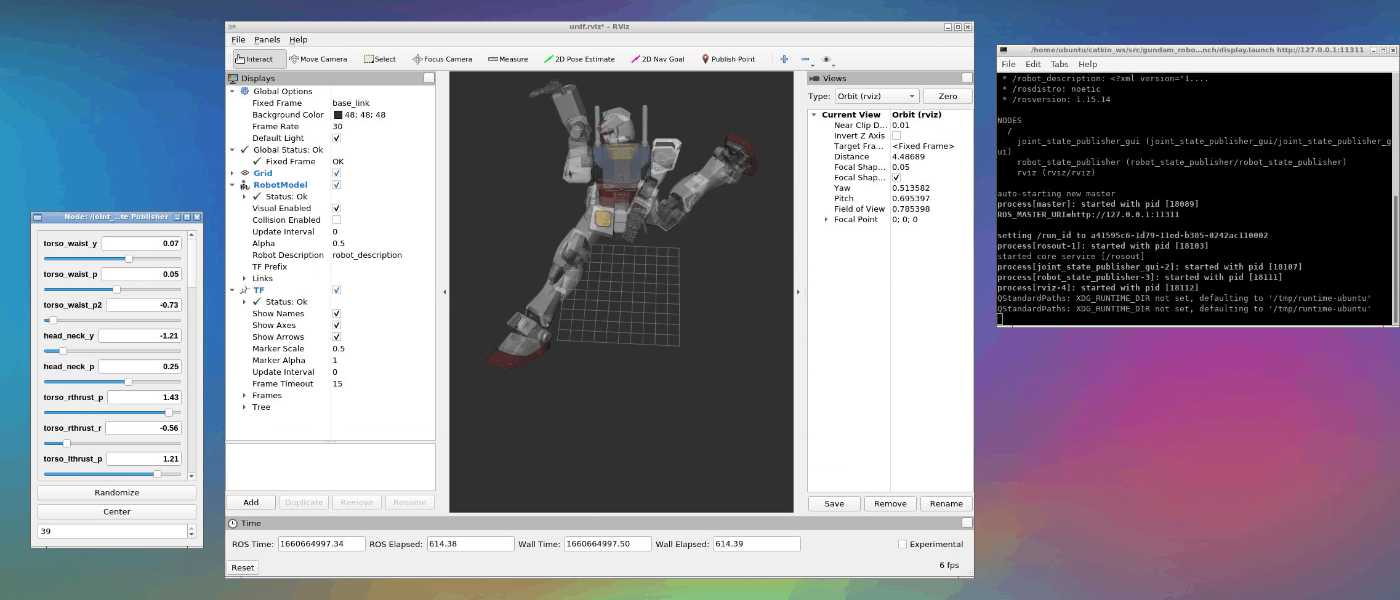The width and height of the screenshot is (1400, 600).
Task: Activate the Publish Point tool
Action: (728, 59)
